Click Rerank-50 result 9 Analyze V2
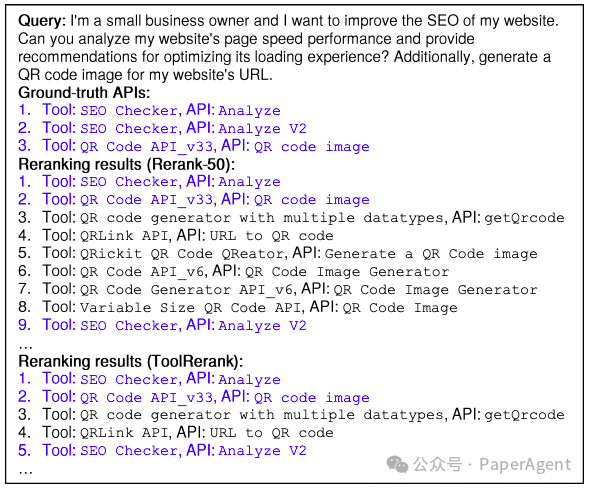The height and width of the screenshot is (488, 589). coord(162,325)
